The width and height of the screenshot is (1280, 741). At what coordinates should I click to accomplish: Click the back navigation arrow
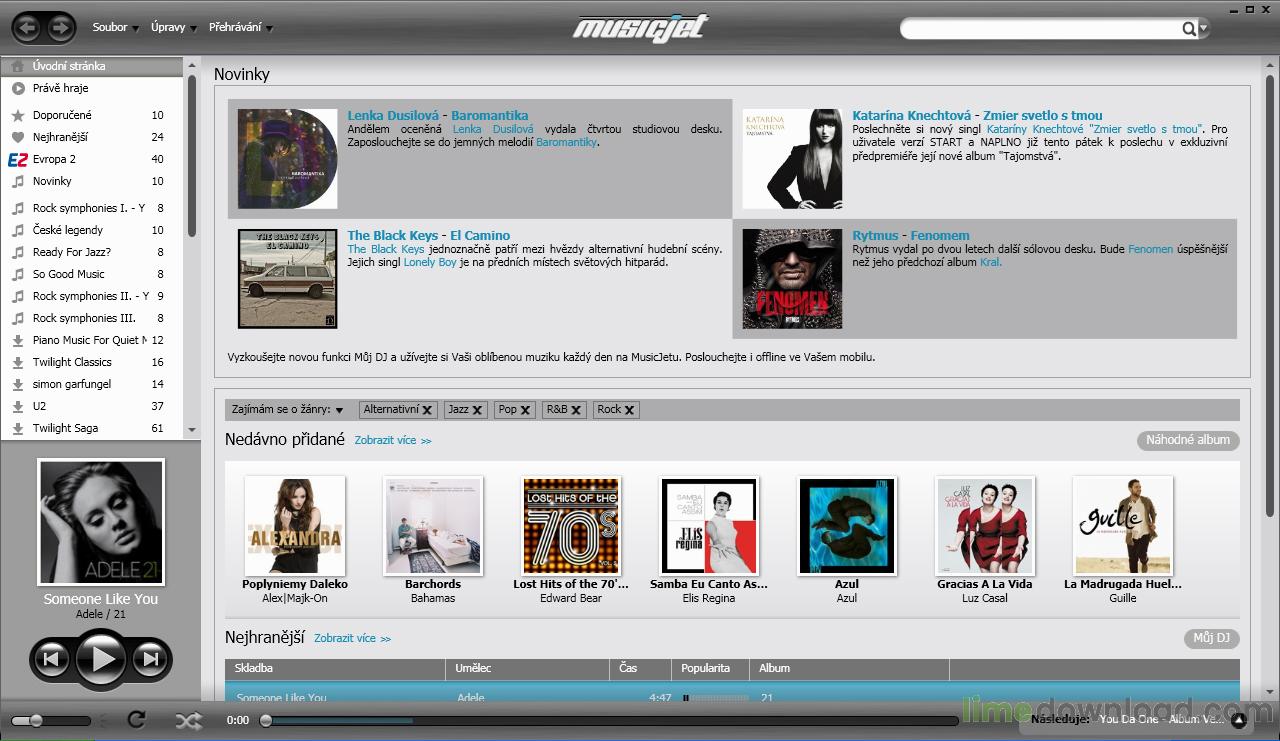[x=27, y=28]
